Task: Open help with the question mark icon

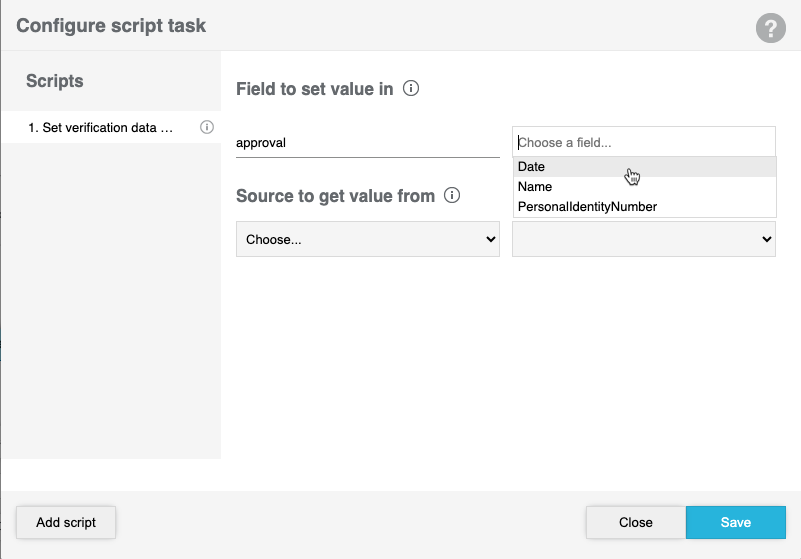Action: [x=770, y=28]
